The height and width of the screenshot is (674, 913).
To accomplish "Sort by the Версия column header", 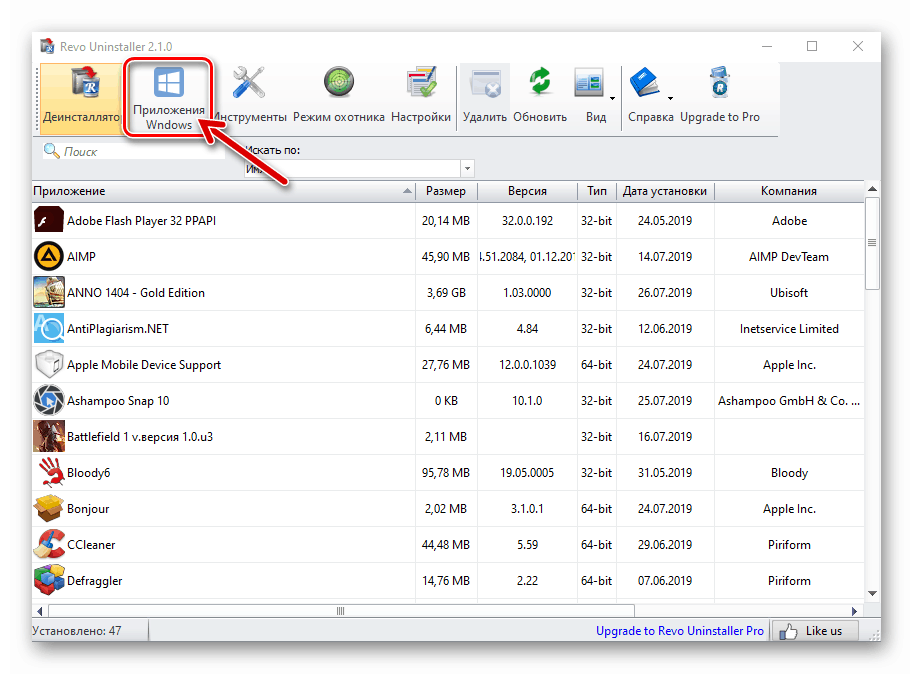I will point(527,191).
